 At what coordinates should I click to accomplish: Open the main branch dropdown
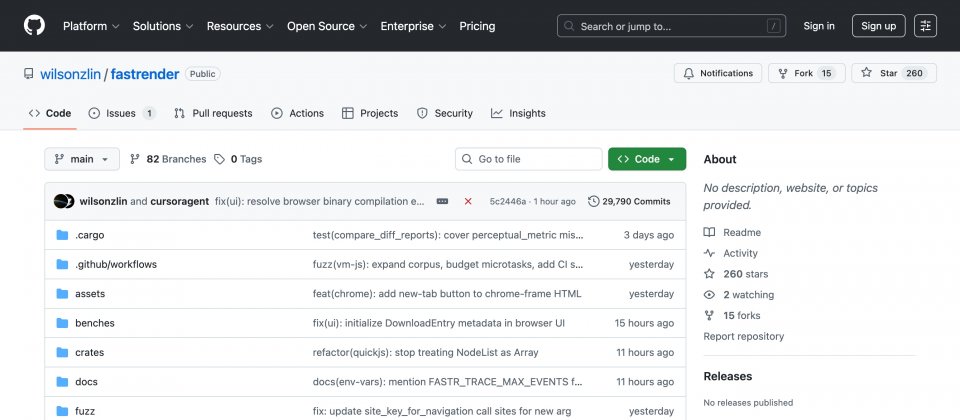82,159
